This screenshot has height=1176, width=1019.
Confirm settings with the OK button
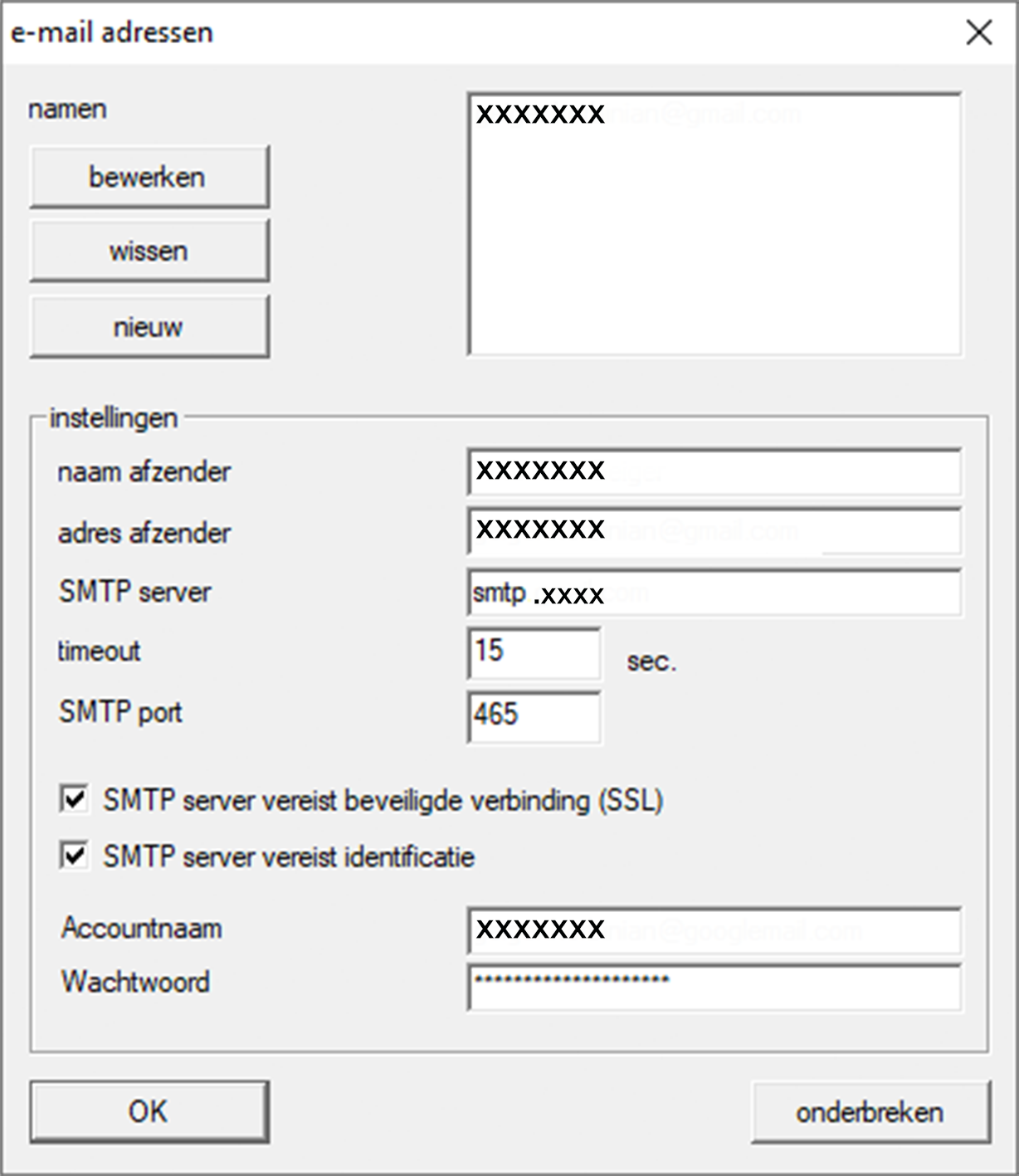click(149, 1112)
